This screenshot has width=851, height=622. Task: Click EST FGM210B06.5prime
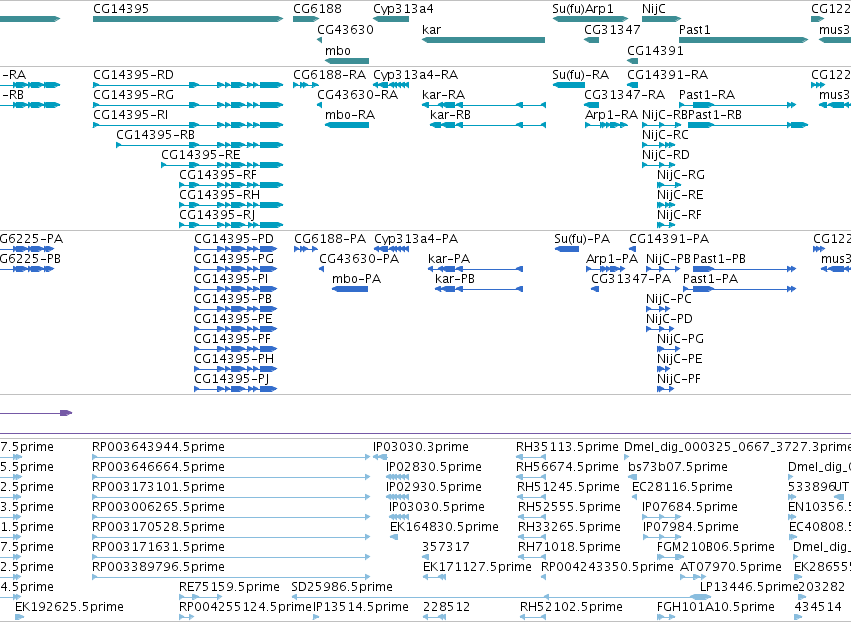tap(715, 547)
